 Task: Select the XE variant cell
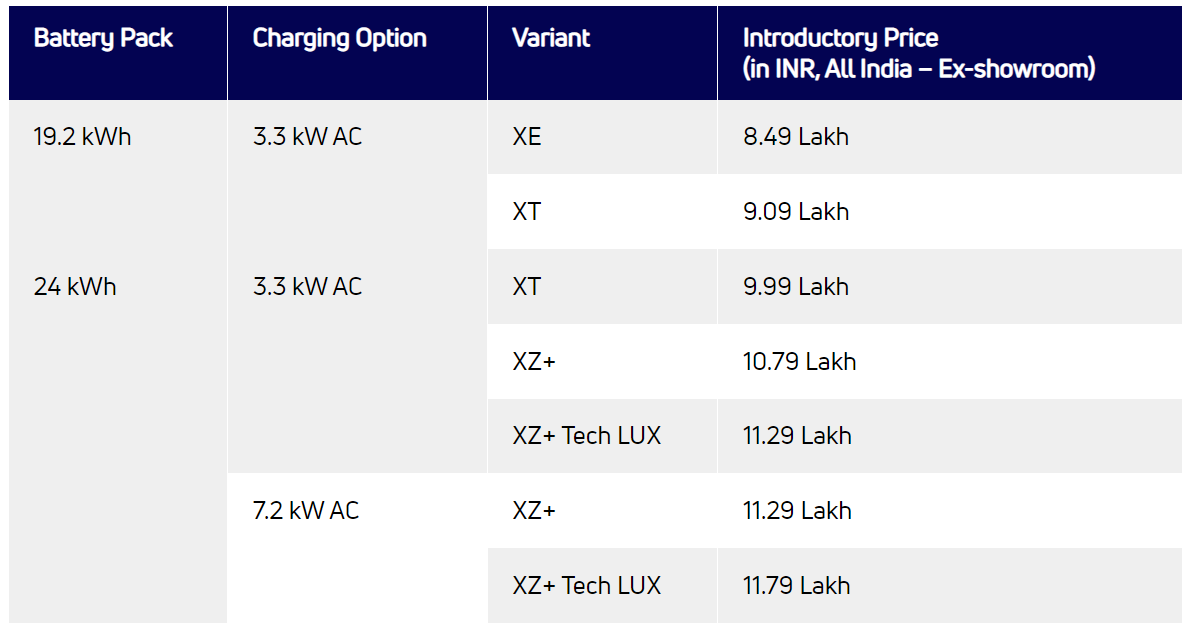[527, 137]
